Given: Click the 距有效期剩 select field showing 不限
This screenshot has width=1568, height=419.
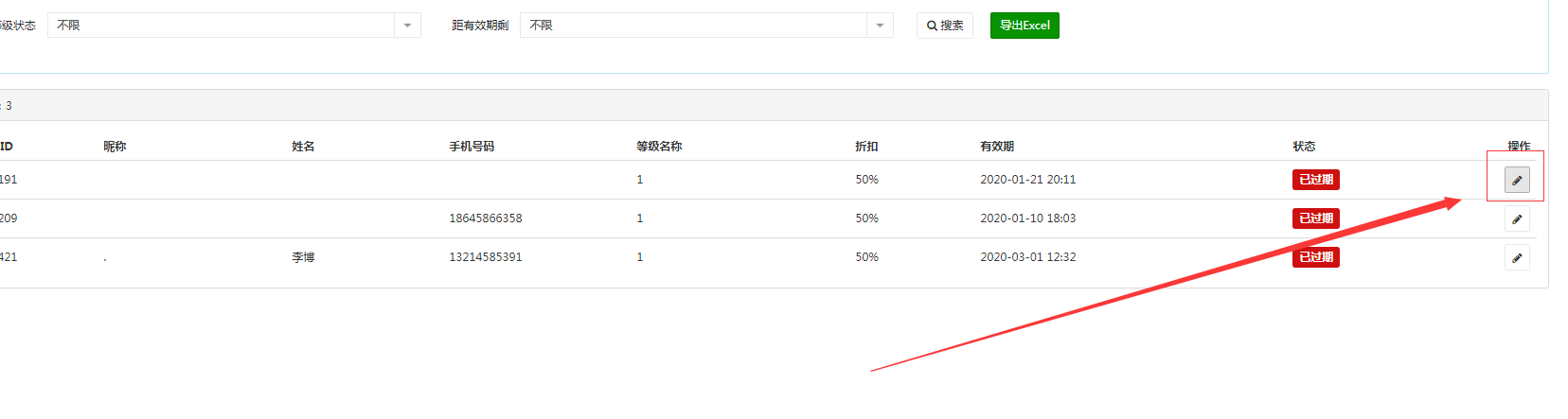Looking at the screenshot, I should (x=706, y=26).
